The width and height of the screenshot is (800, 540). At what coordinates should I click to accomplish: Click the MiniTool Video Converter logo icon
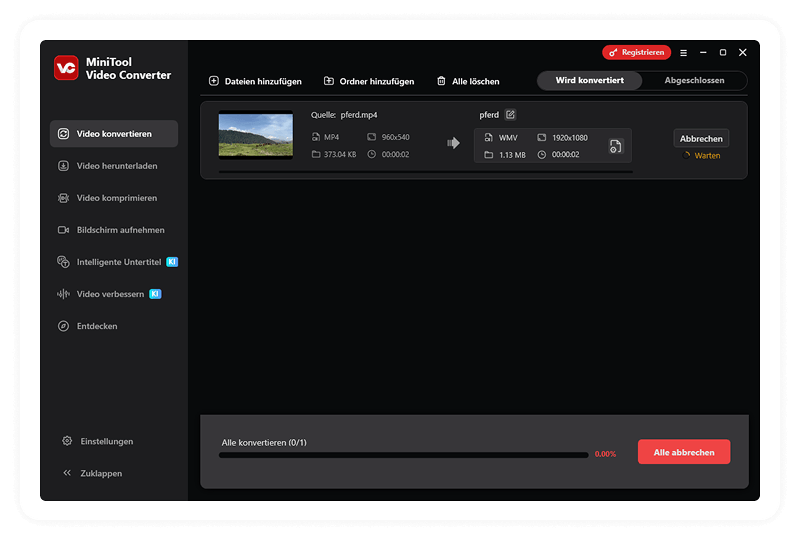[66, 68]
